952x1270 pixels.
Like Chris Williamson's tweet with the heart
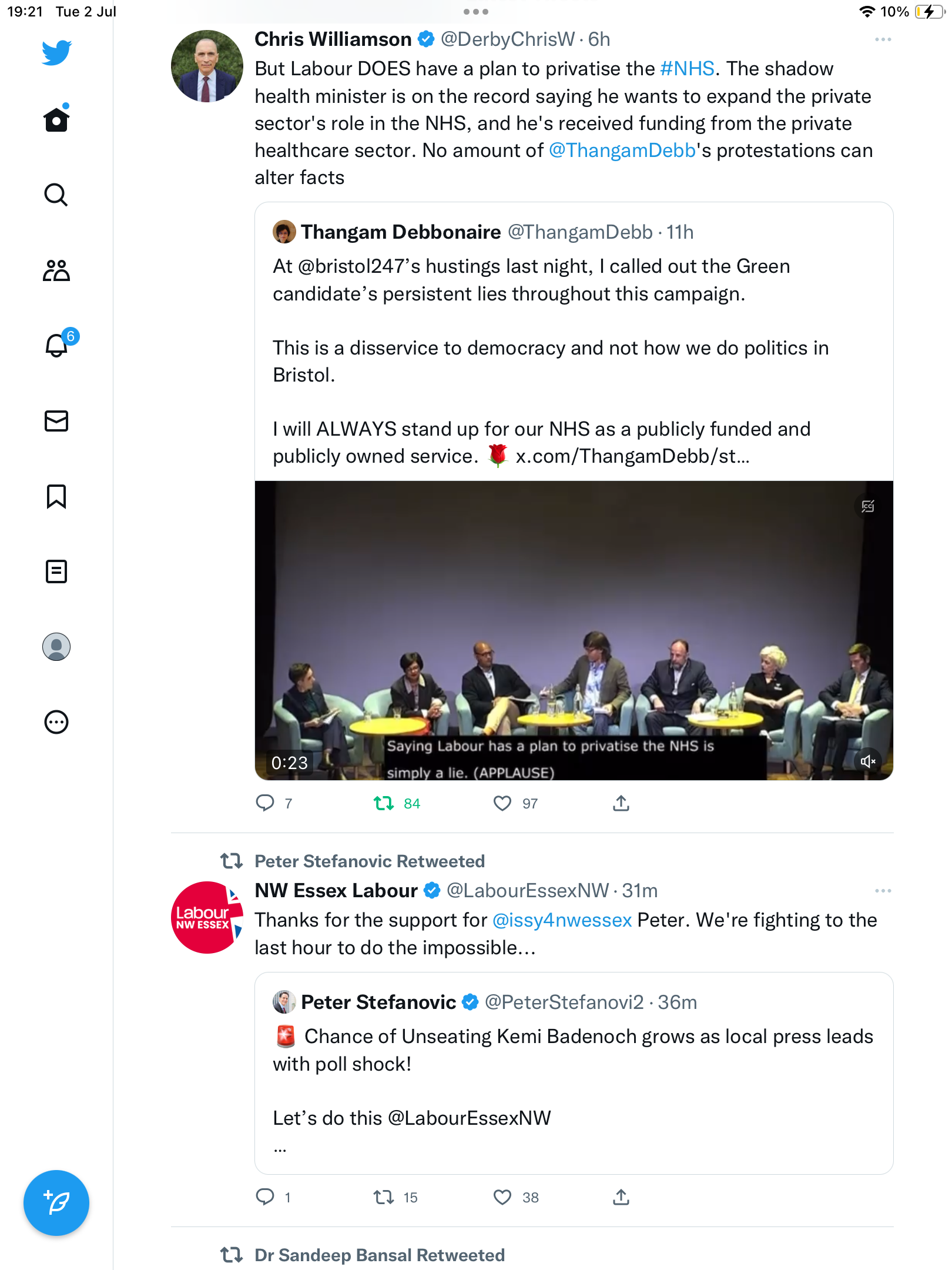(502, 803)
